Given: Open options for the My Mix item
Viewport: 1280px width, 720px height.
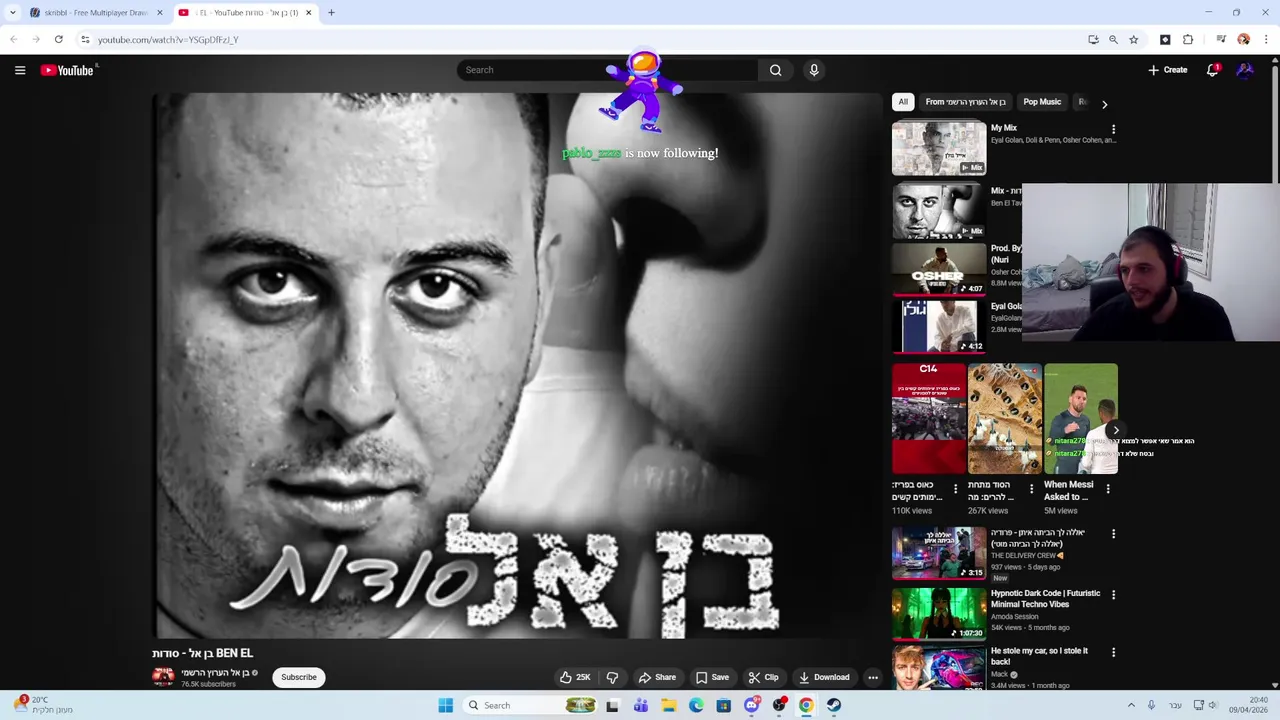Looking at the screenshot, I should [1113, 129].
